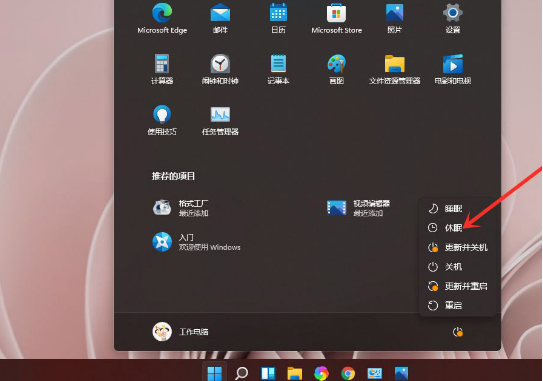The image size is (543, 381).
Task: Click the 推荐的项目 heading
Action: click(173, 176)
